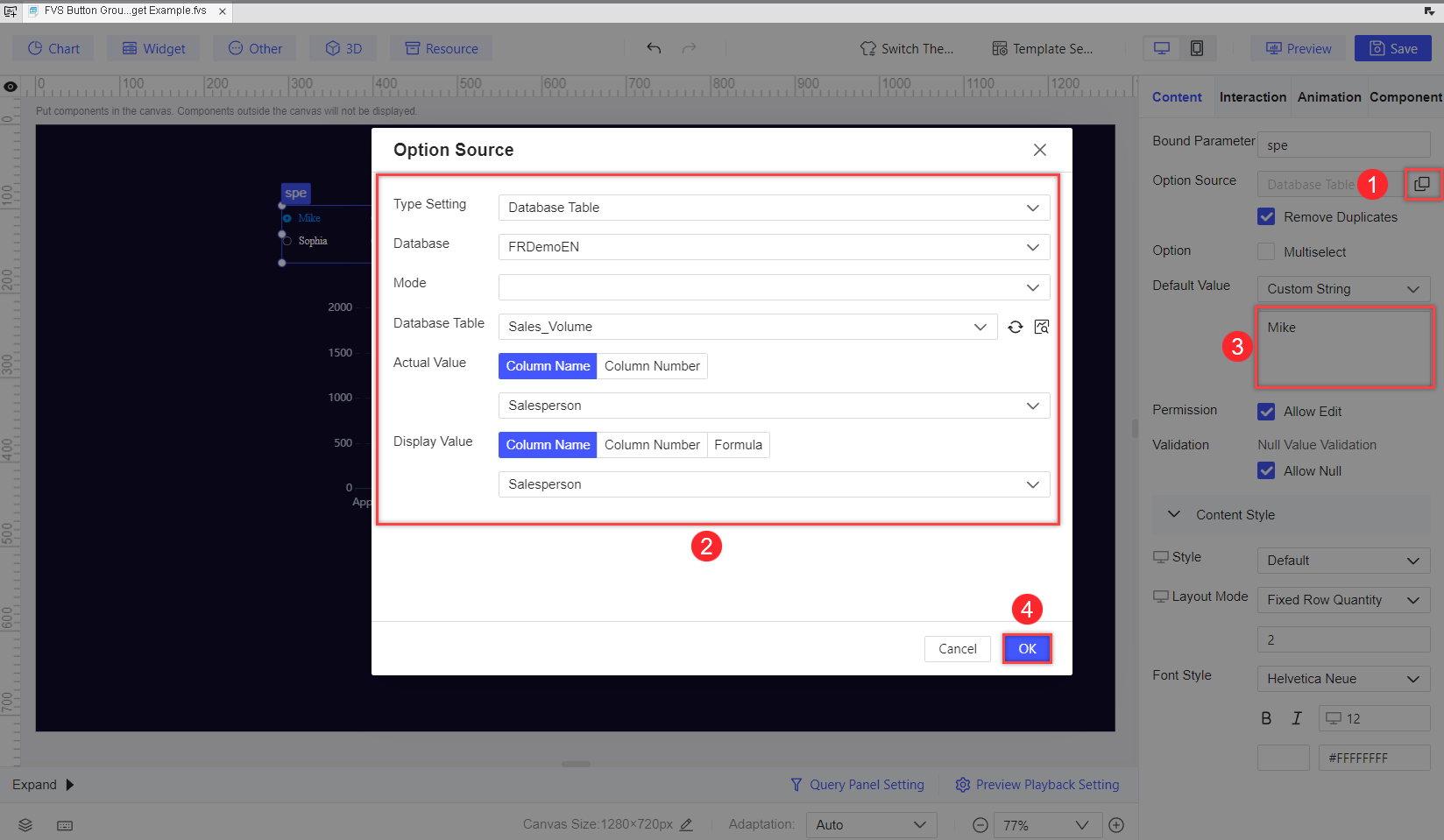The image size is (1444, 840).
Task: Click the Bound Parameter input field
Action: point(1344,145)
